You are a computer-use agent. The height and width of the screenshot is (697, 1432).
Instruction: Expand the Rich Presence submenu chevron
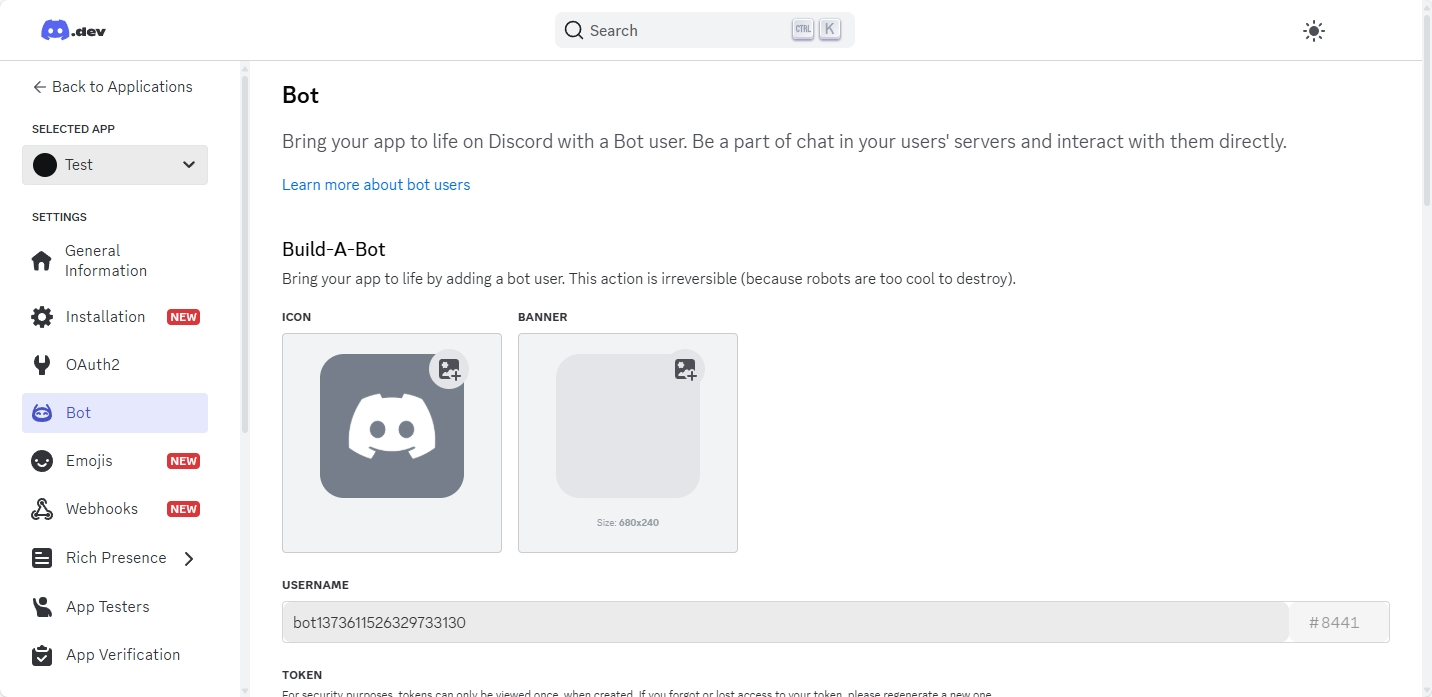(x=189, y=559)
